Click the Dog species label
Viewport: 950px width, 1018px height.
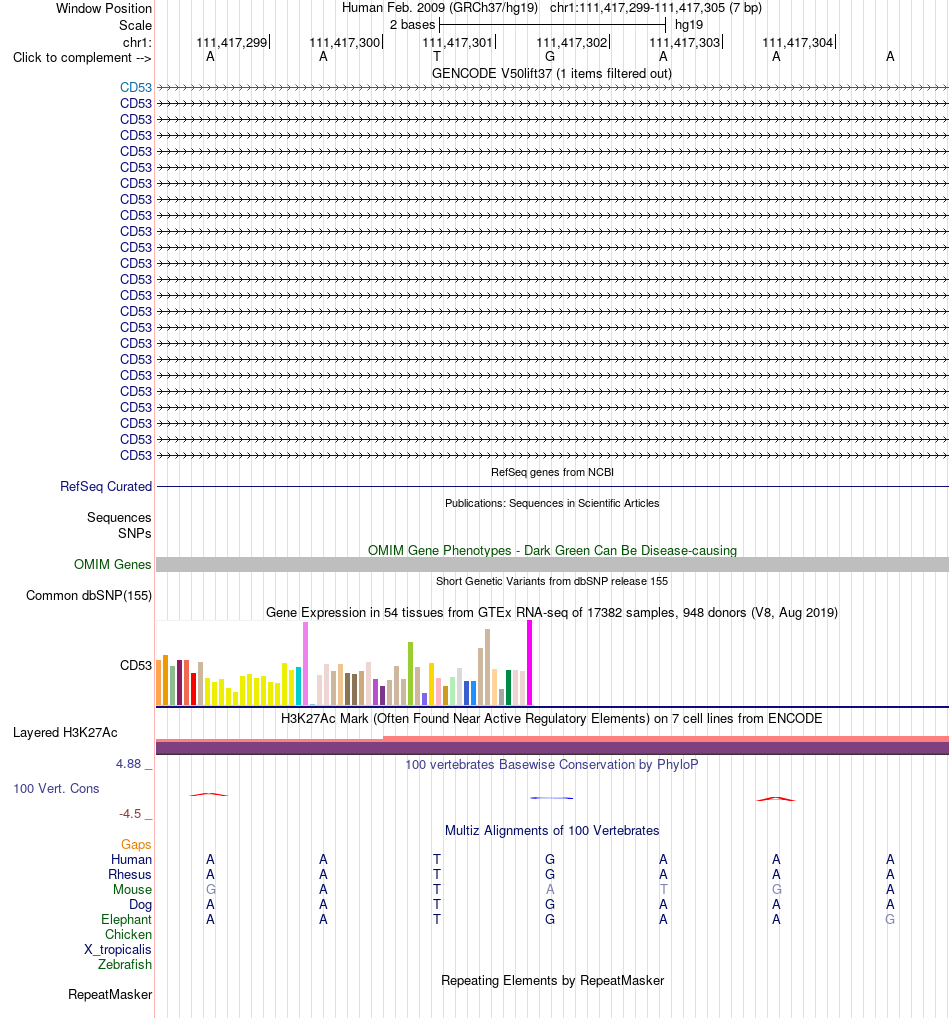tap(140, 904)
